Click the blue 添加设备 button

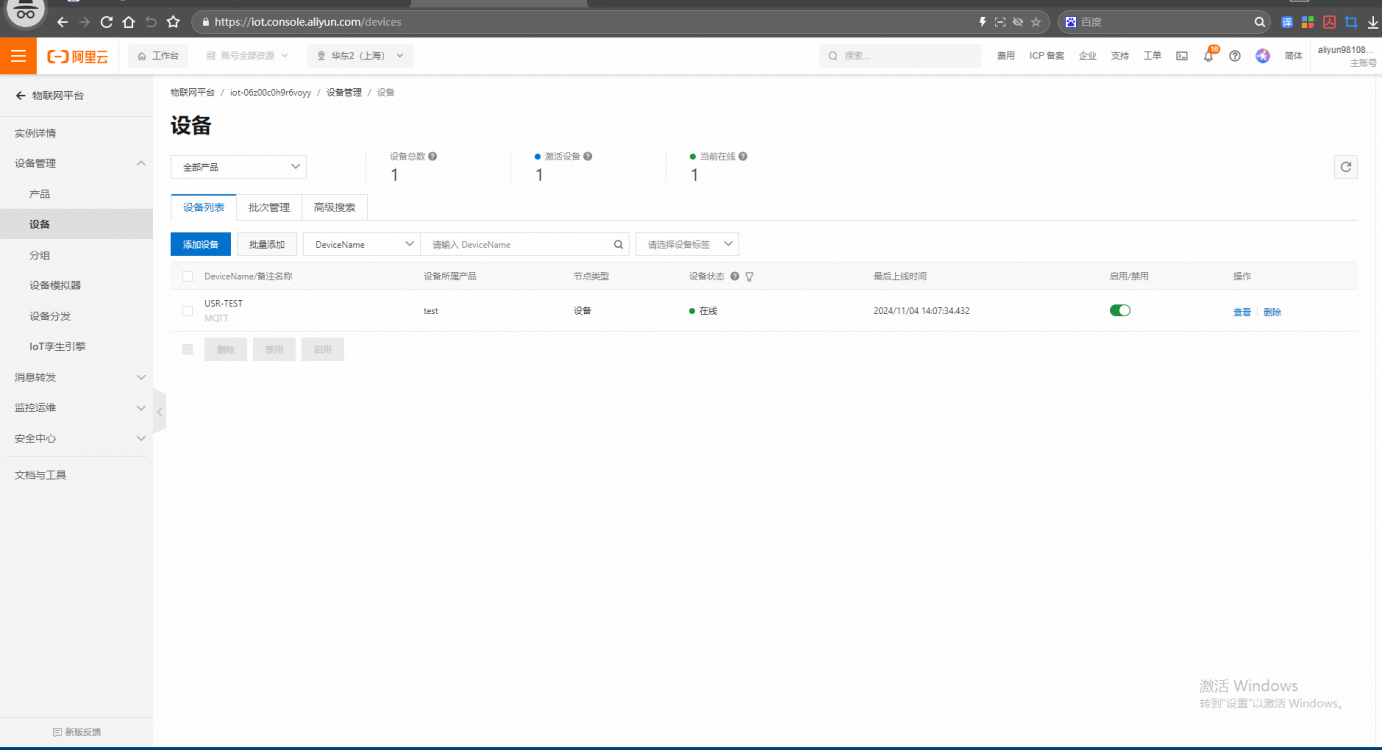coord(201,244)
